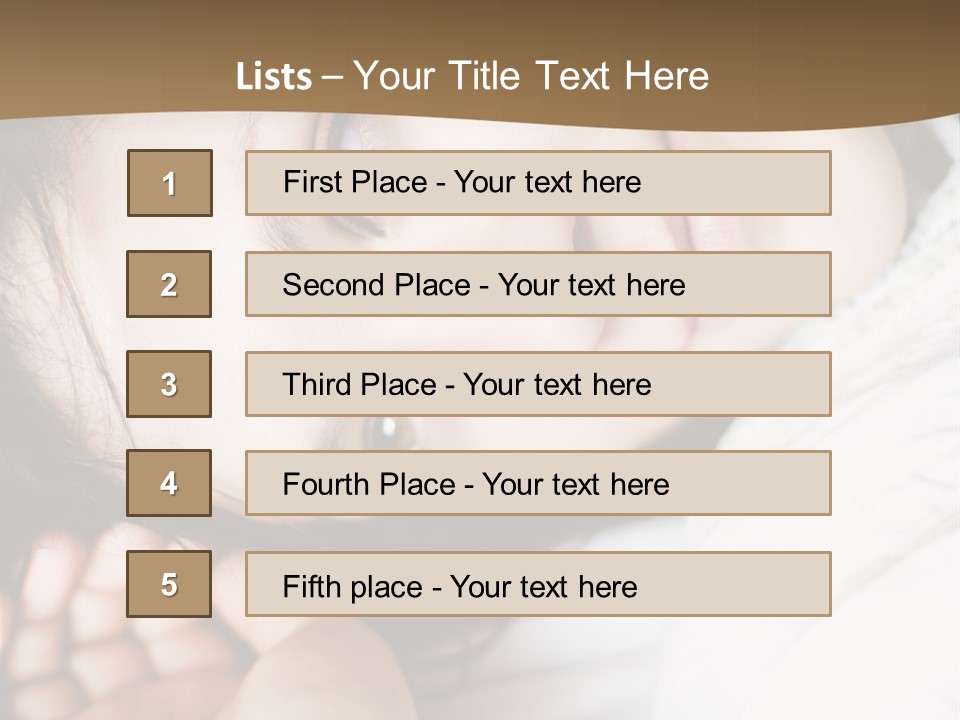Click the dash between 'Lists' and 'Your Title'
Screen dimensions: 960x720
coord(332,78)
